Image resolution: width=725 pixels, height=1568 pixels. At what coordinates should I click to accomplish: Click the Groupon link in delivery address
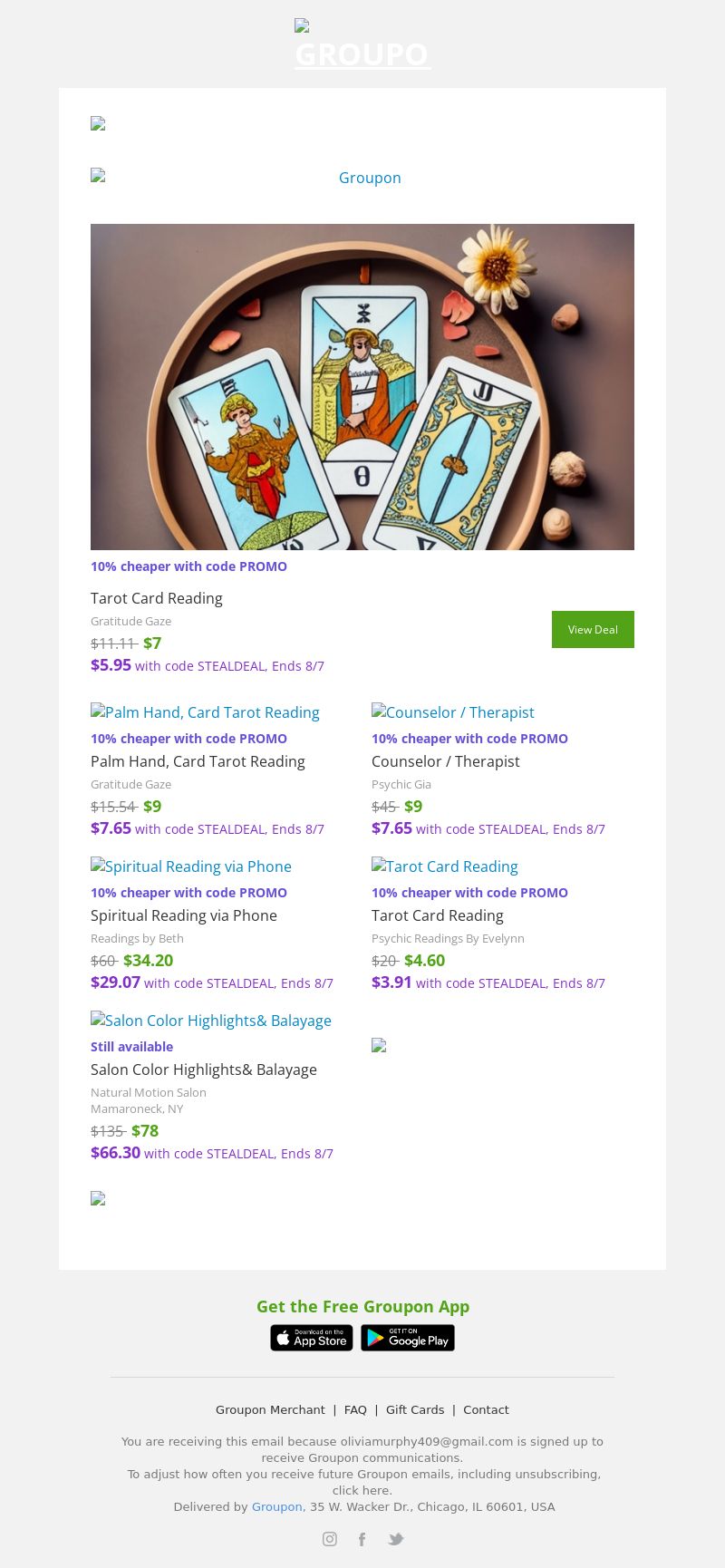[276, 1506]
